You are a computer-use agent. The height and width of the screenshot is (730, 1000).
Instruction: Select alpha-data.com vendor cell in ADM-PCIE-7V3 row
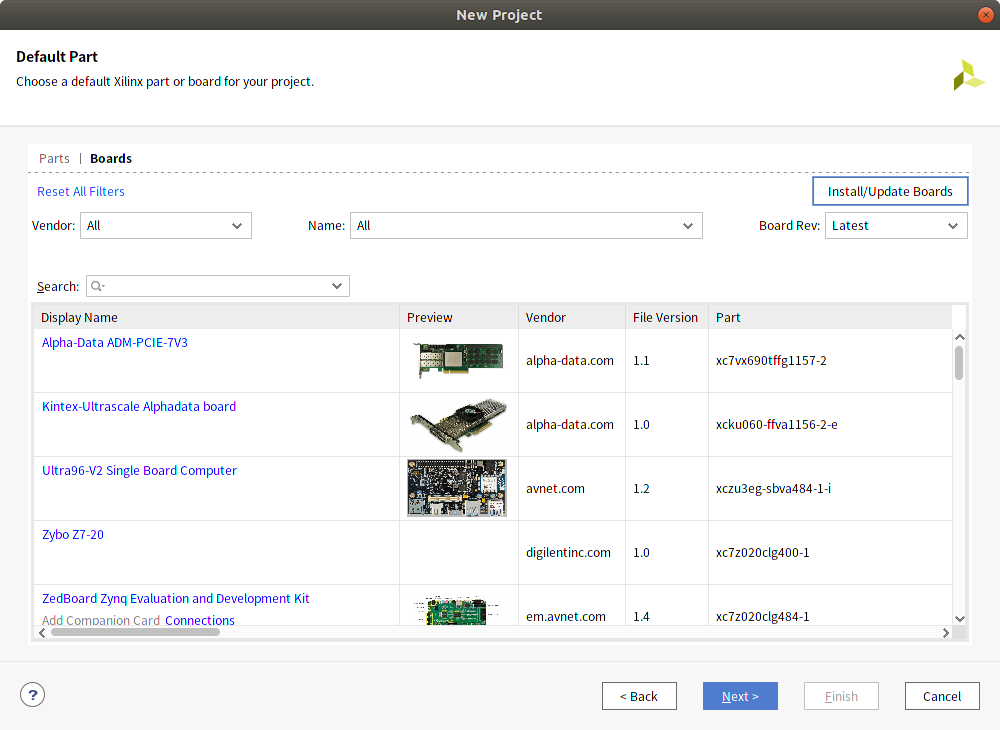coord(570,361)
